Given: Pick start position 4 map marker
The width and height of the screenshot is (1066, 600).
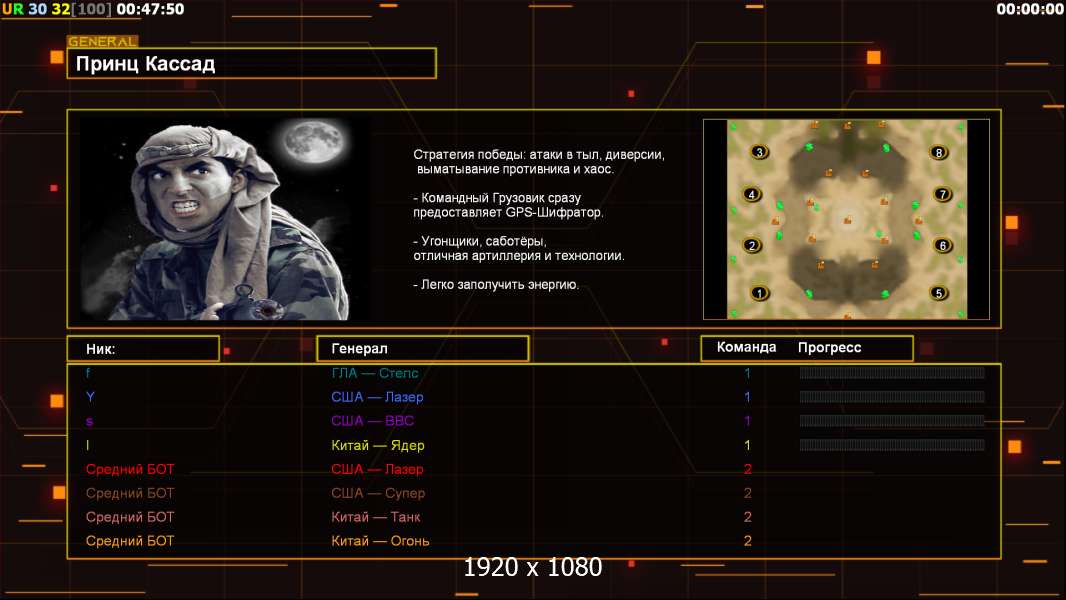Looking at the screenshot, I should (753, 194).
